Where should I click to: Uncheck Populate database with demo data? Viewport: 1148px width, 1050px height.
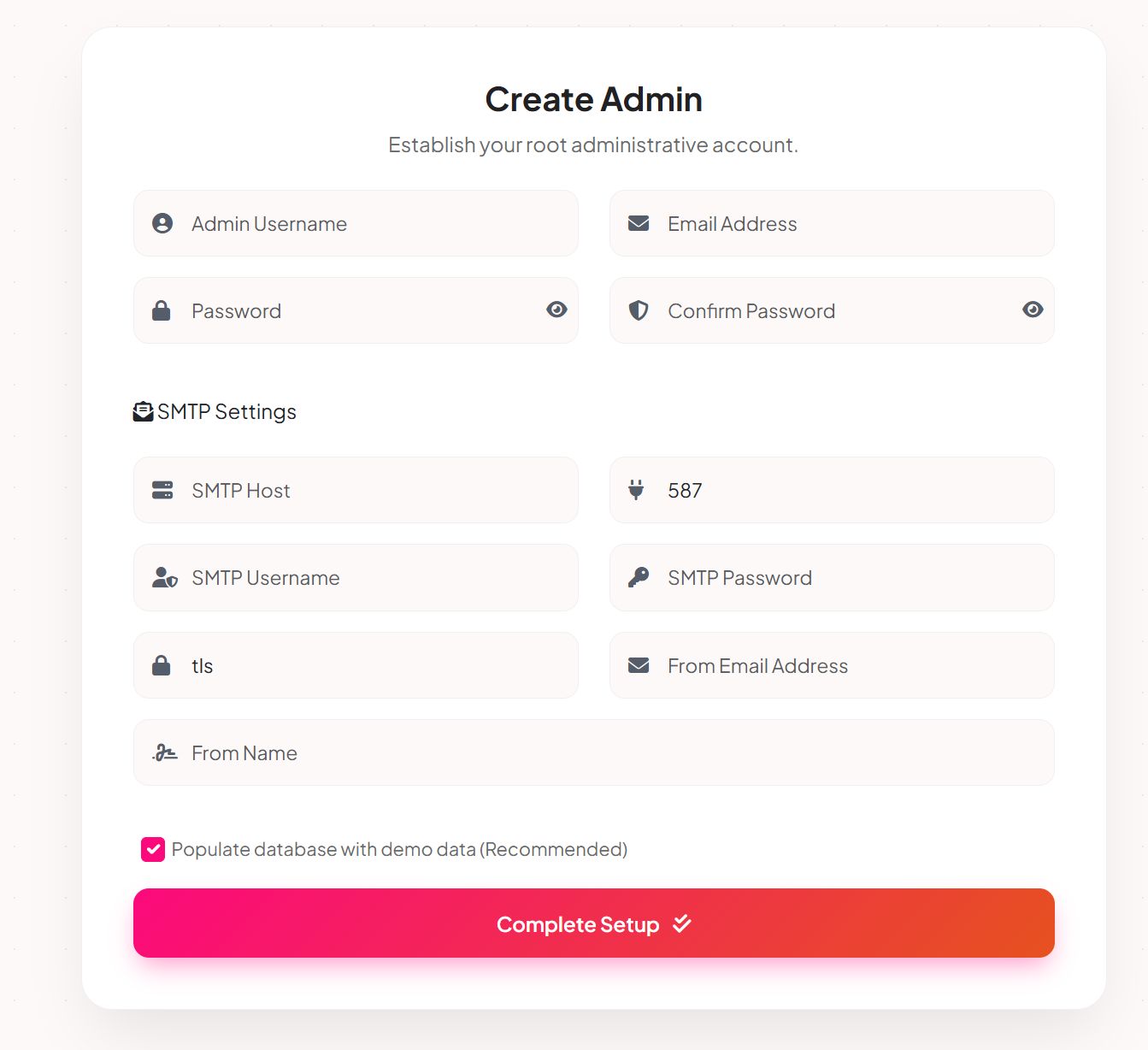point(152,849)
